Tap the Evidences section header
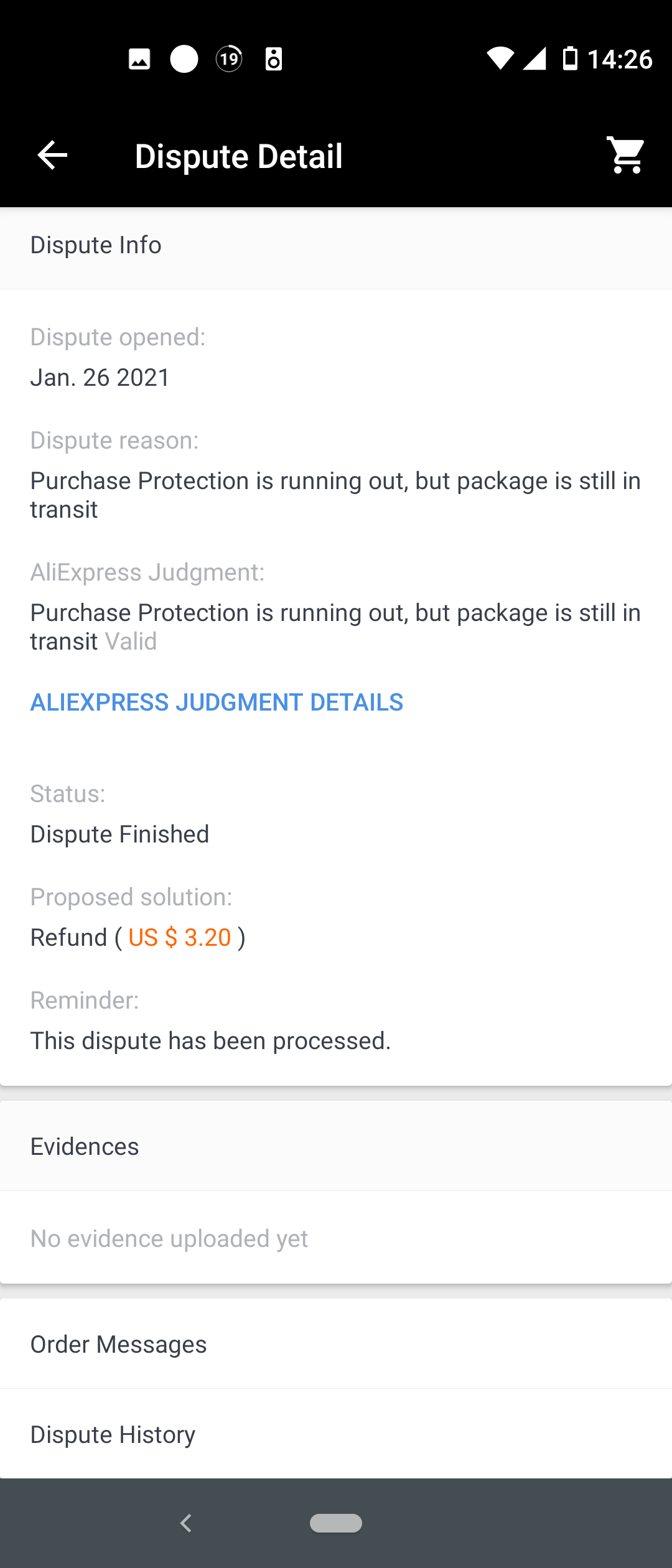Image resolution: width=672 pixels, height=1568 pixels. pos(85,1147)
